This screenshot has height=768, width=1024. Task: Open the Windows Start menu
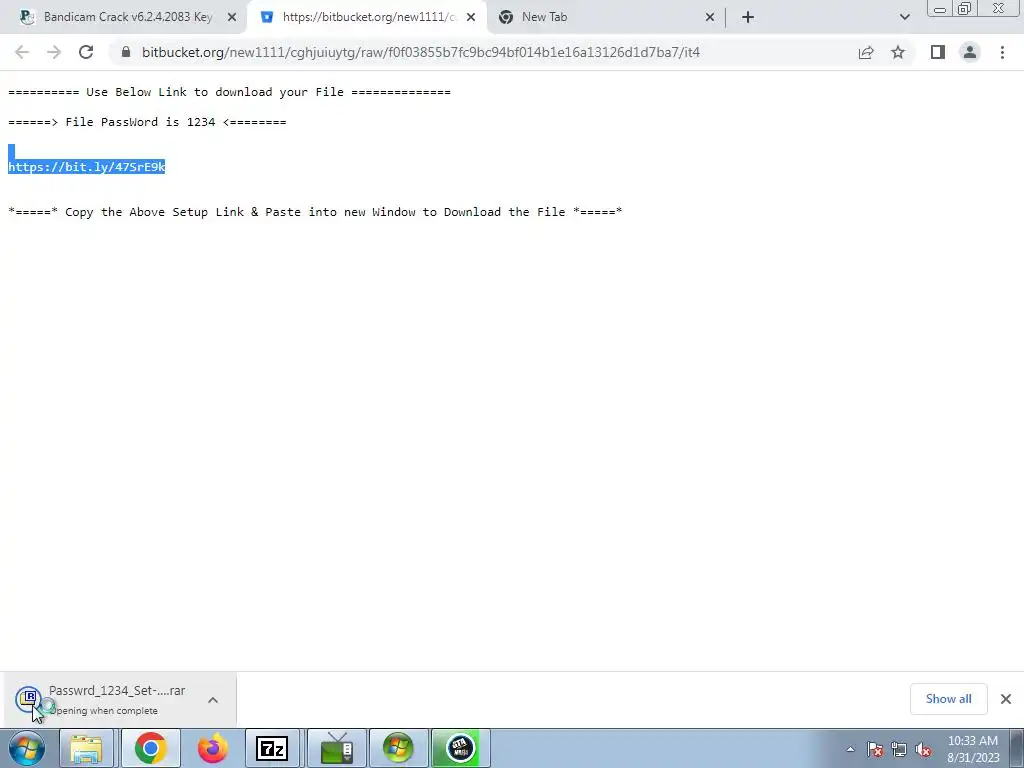pos(27,748)
